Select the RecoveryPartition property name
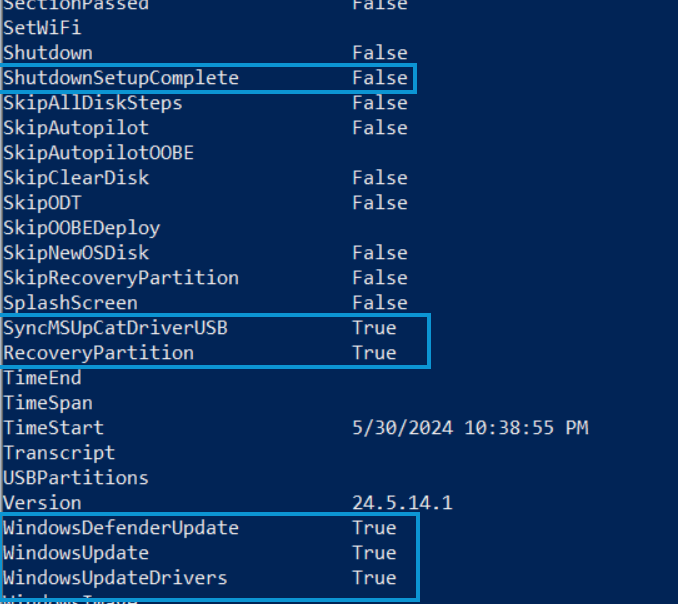 pyautogui.click(x=98, y=353)
